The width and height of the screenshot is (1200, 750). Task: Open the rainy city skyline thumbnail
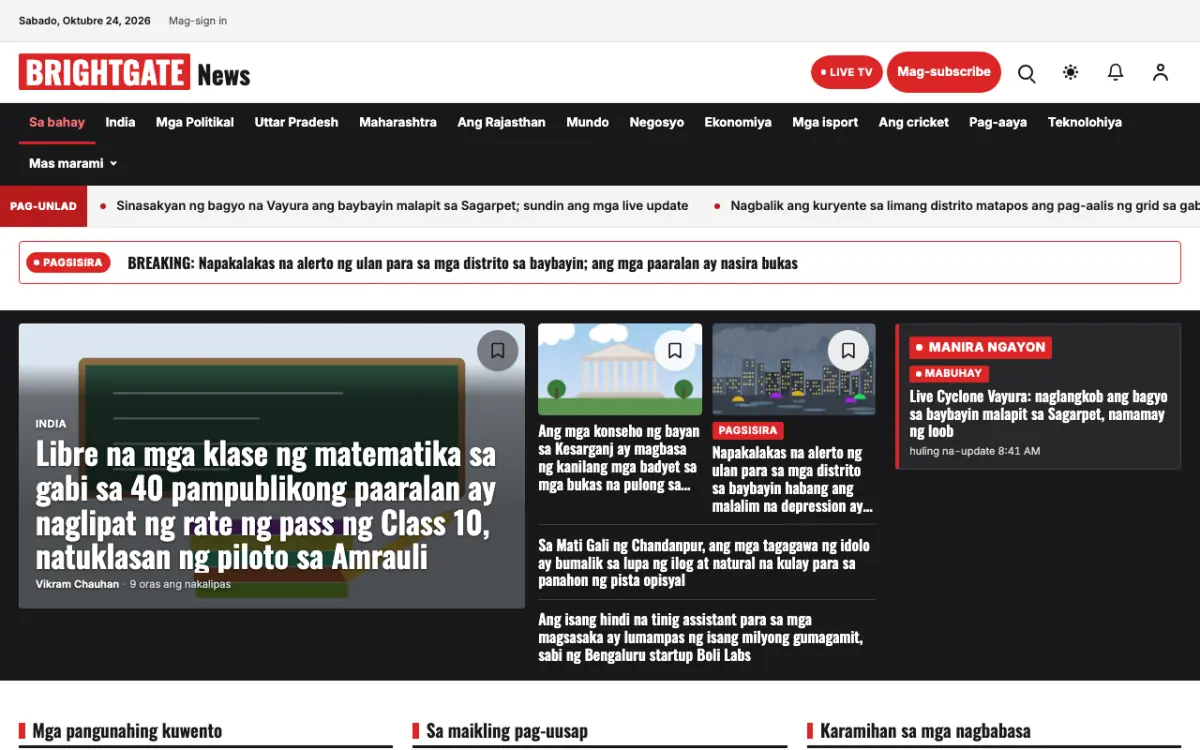[794, 369]
